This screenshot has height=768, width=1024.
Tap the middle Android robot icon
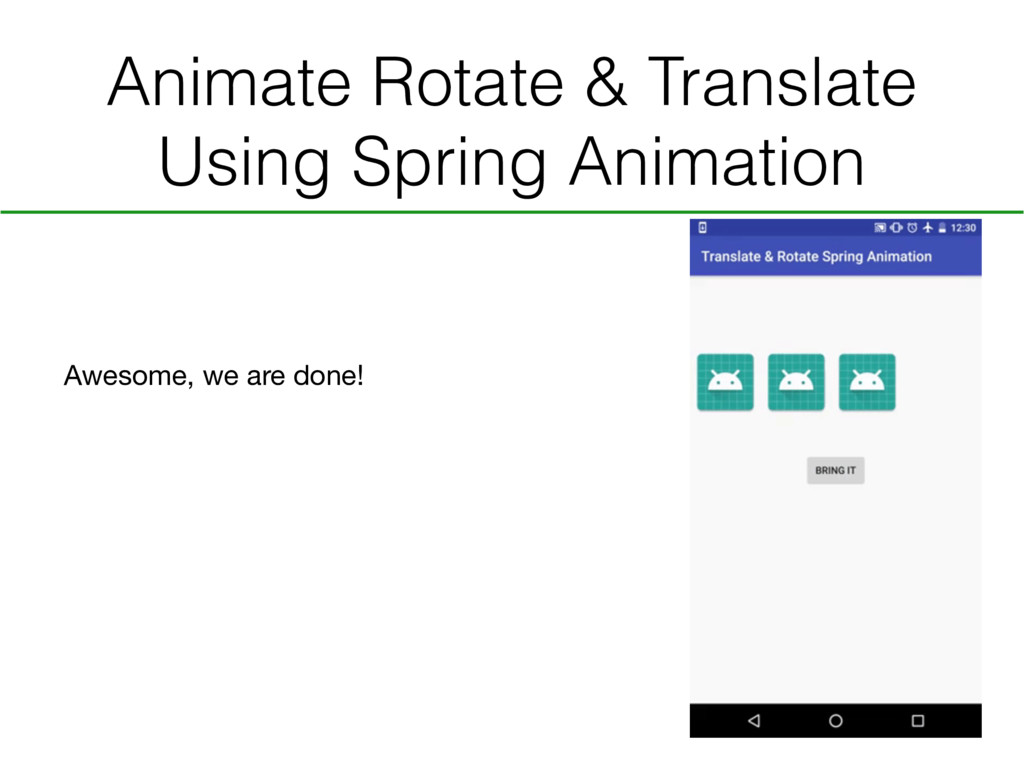(x=796, y=382)
